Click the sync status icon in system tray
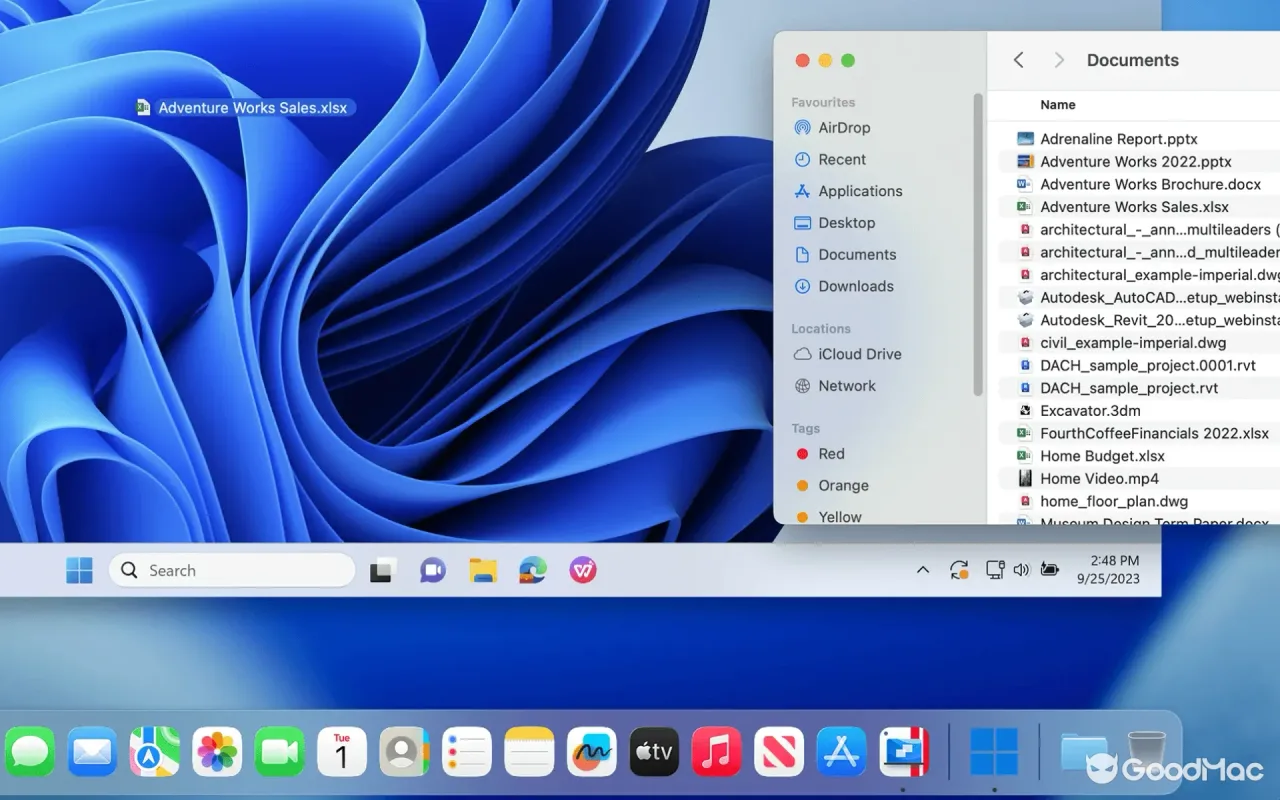This screenshot has height=800, width=1280. pyautogui.click(x=959, y=570)
